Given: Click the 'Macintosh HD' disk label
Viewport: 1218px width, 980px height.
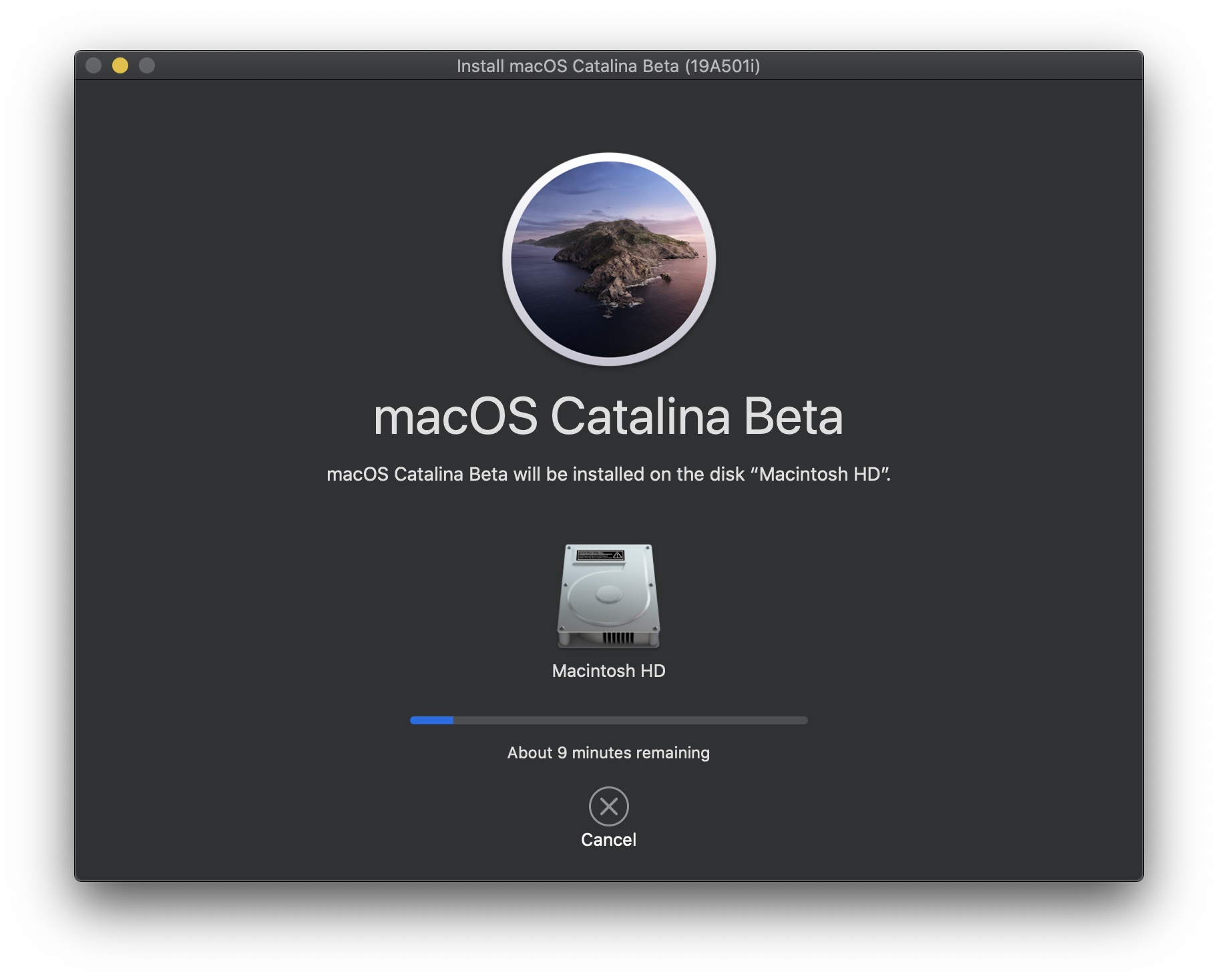Looking at the screenshot, I should 608,671.
